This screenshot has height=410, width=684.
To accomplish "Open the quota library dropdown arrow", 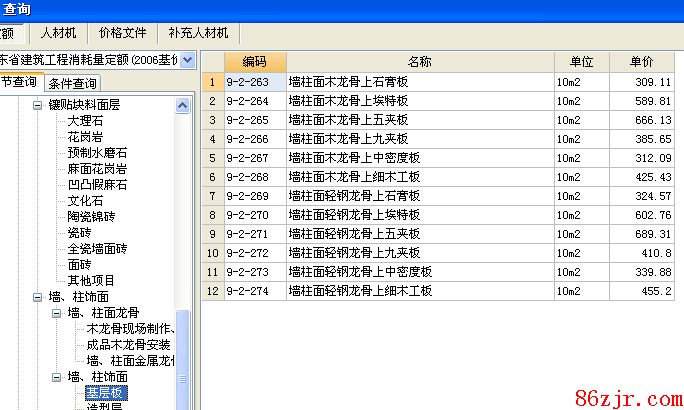I will click(x=187, y=60).
